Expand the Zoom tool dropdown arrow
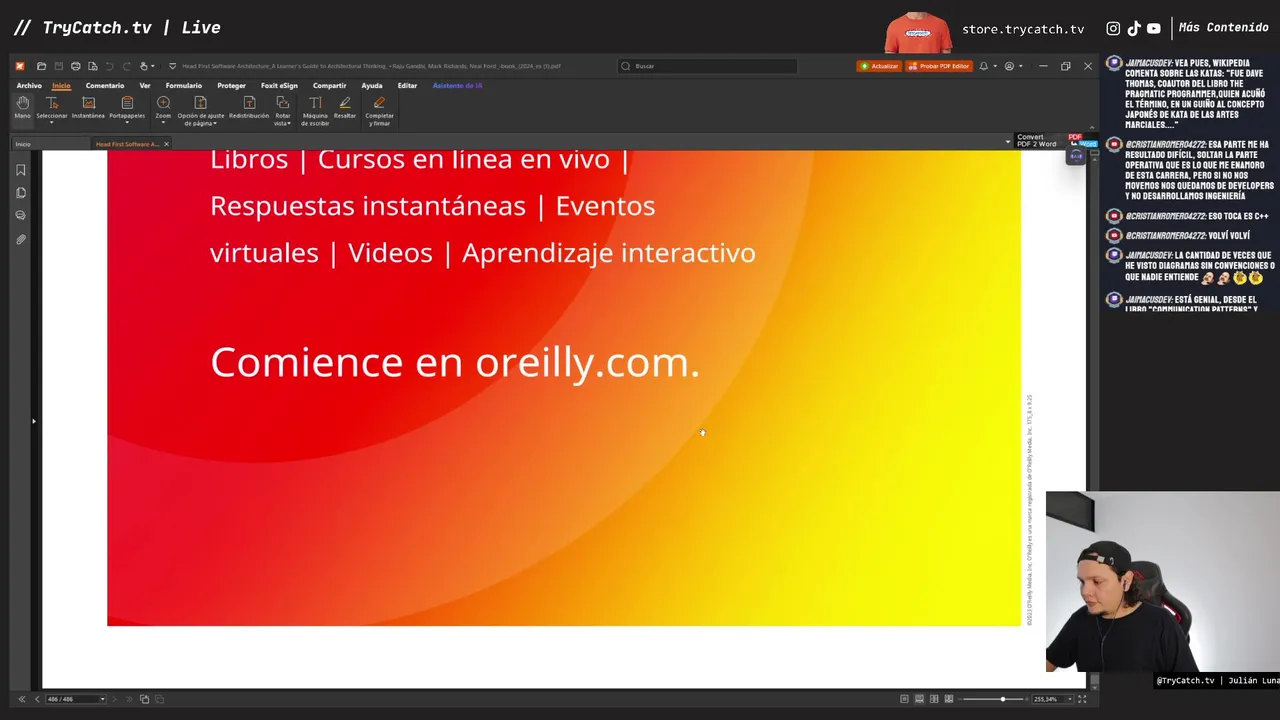The height and width of the screenshot is (720, 1280). (163, 122)
